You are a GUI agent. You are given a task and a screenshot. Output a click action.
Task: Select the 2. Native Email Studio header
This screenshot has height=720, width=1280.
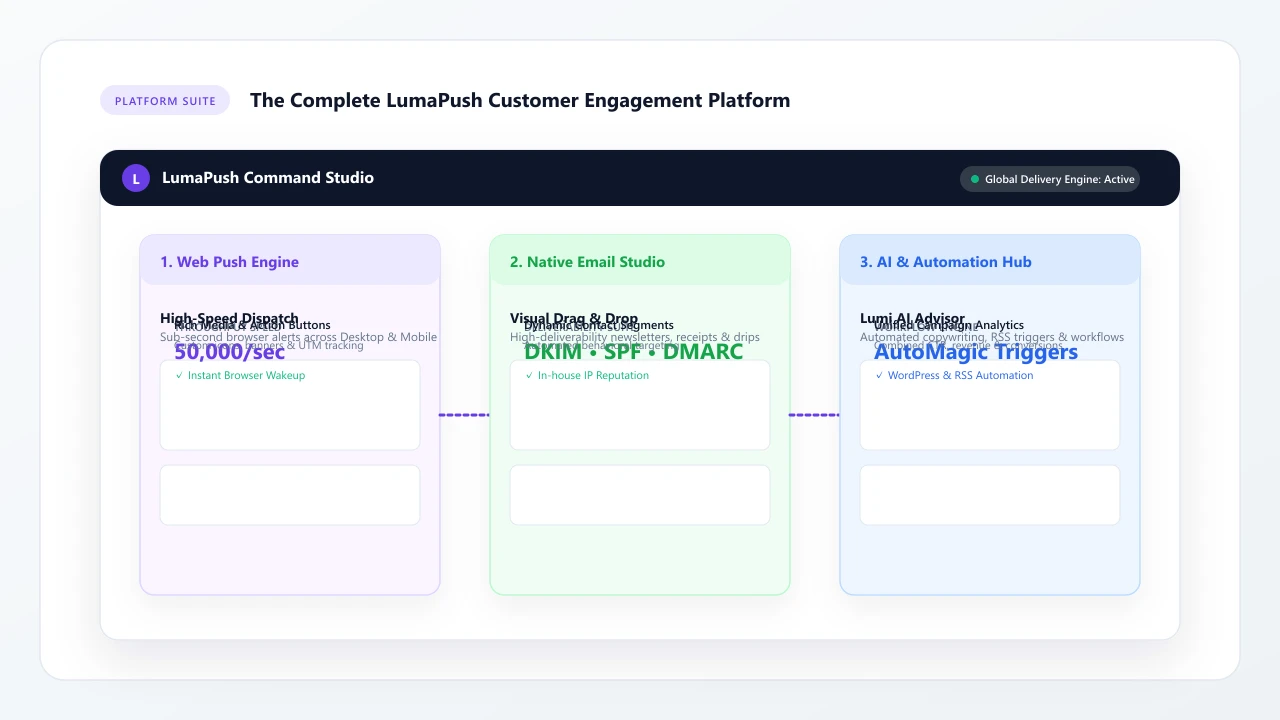pos(640,261)
